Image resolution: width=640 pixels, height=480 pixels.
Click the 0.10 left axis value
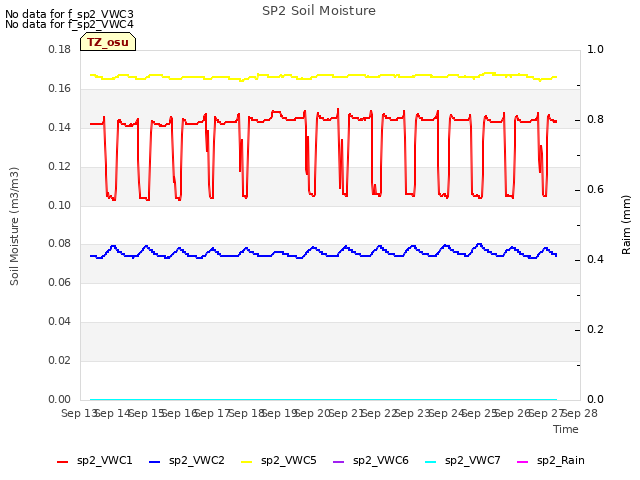click(x=59, y=205)
